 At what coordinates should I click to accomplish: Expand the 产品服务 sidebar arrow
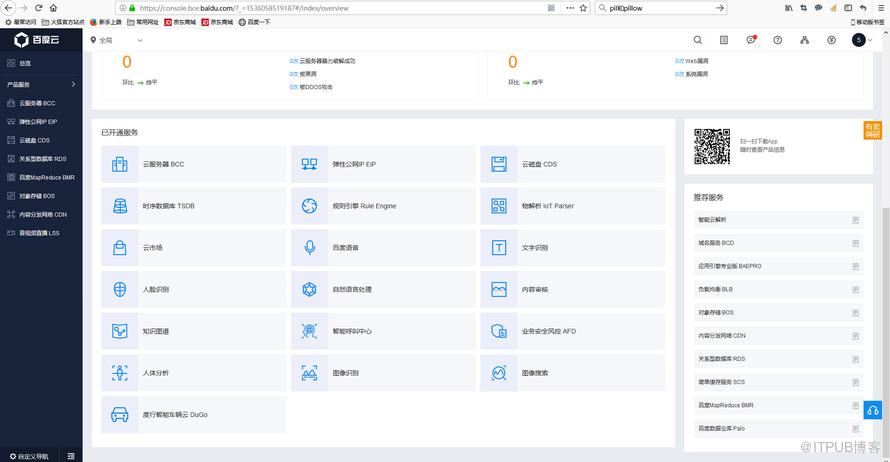[73, 85]
